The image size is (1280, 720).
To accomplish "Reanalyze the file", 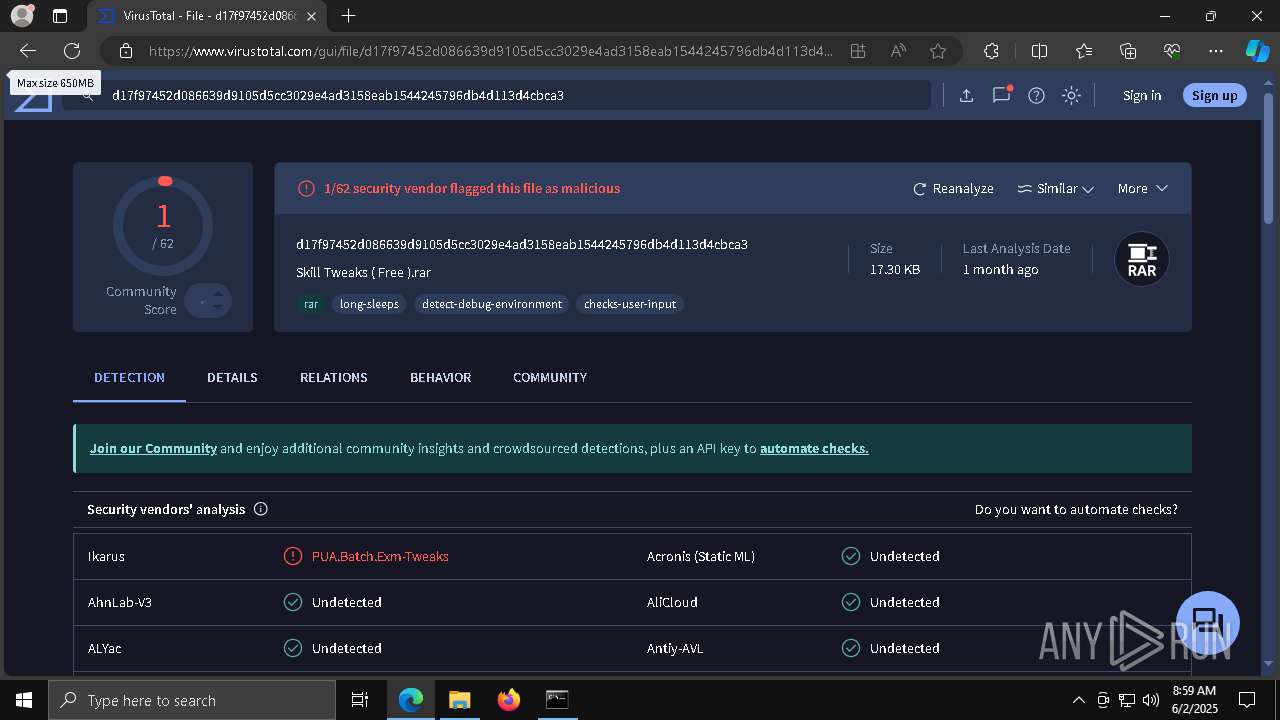I will pyautogui.click(x=953, y=188).
